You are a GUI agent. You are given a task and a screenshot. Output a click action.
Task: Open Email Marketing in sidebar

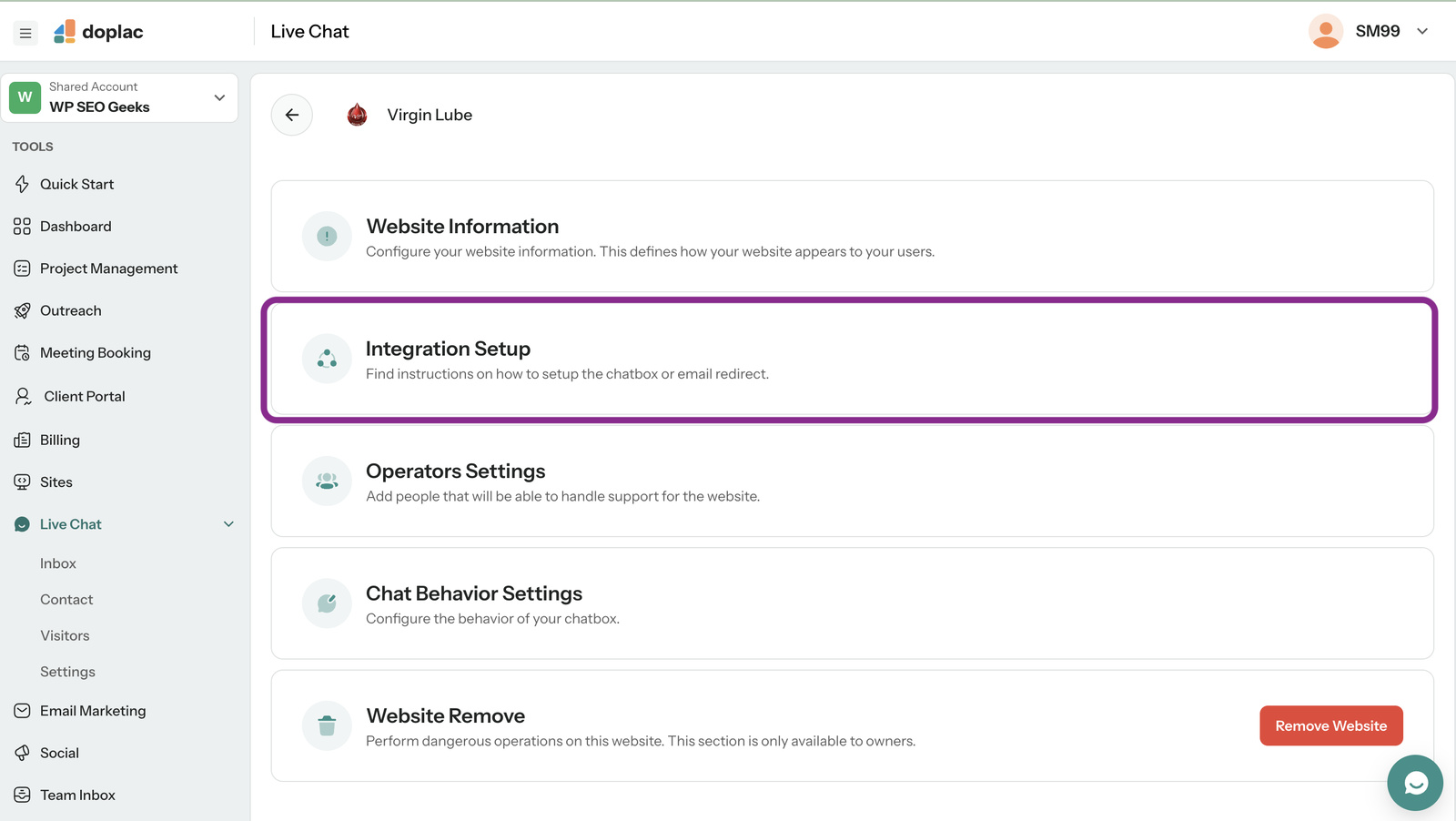click(x=93, y=711)
